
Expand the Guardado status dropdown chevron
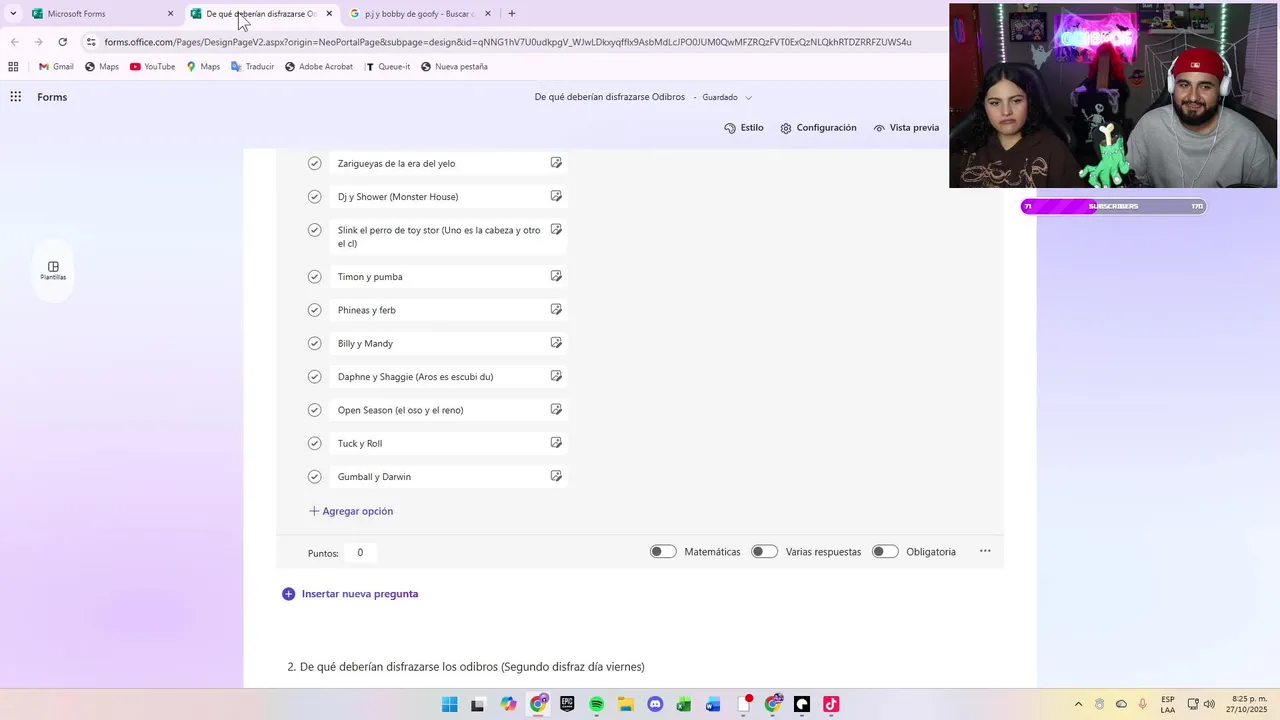pyautogui.click(x=748, y=98)
